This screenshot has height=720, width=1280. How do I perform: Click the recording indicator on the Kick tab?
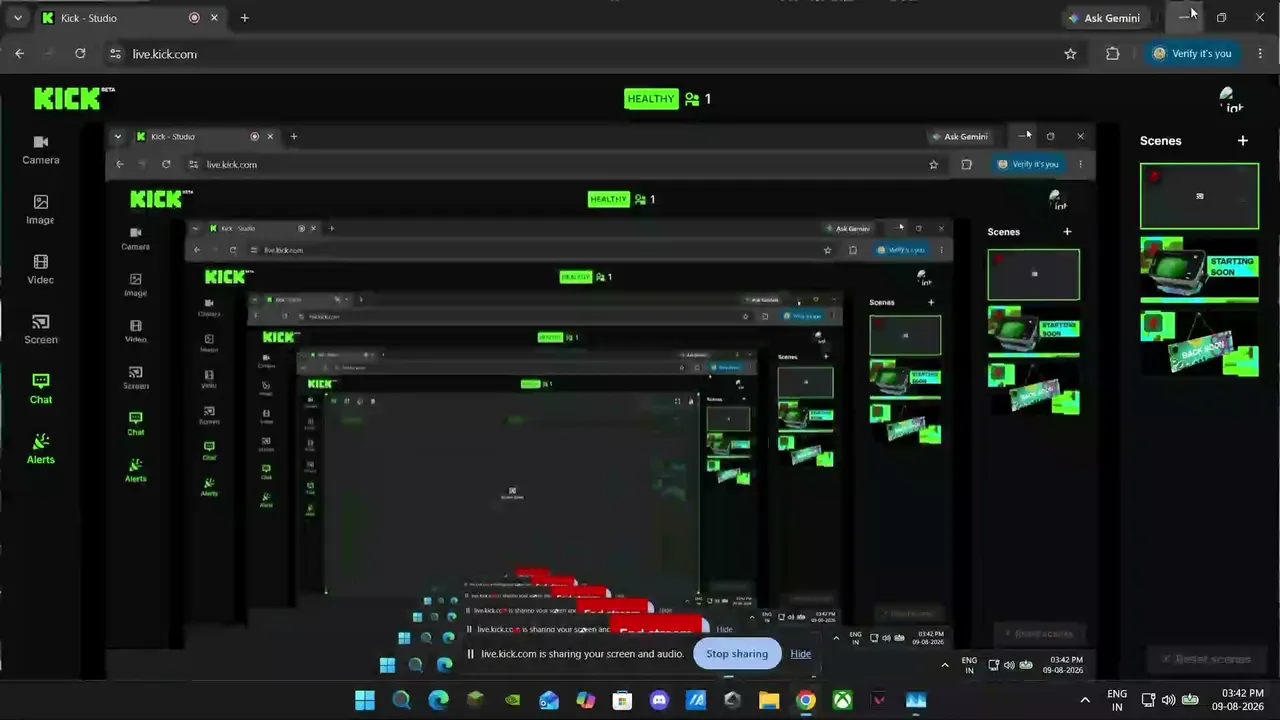[x=194, y=18]
